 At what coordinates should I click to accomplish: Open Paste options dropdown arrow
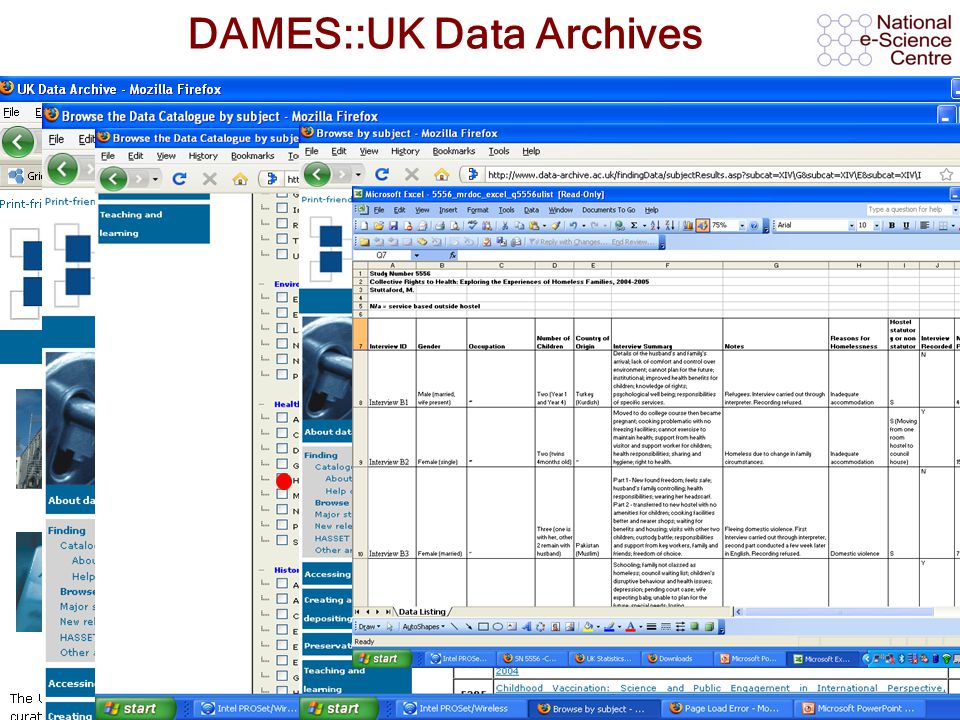[544, 225]
